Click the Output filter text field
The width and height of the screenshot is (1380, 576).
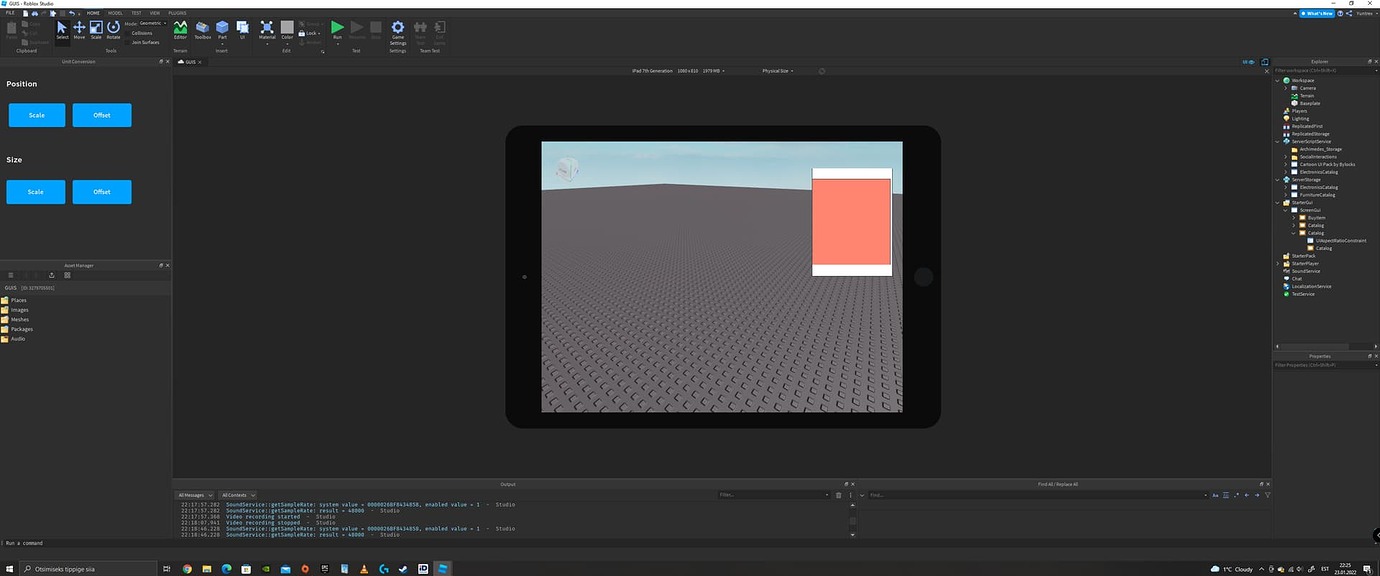click(x=775, y=495)
